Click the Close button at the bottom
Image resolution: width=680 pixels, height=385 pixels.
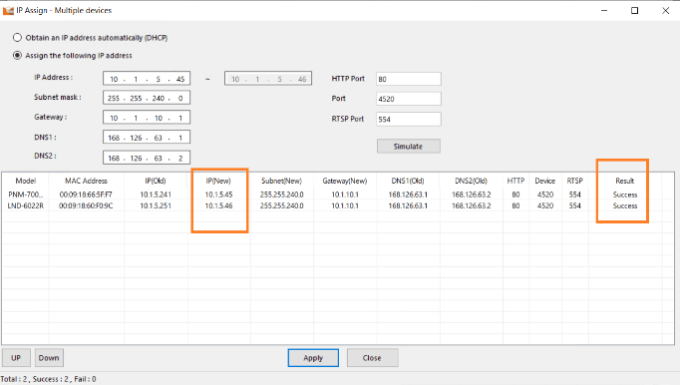tap(372, 358)
